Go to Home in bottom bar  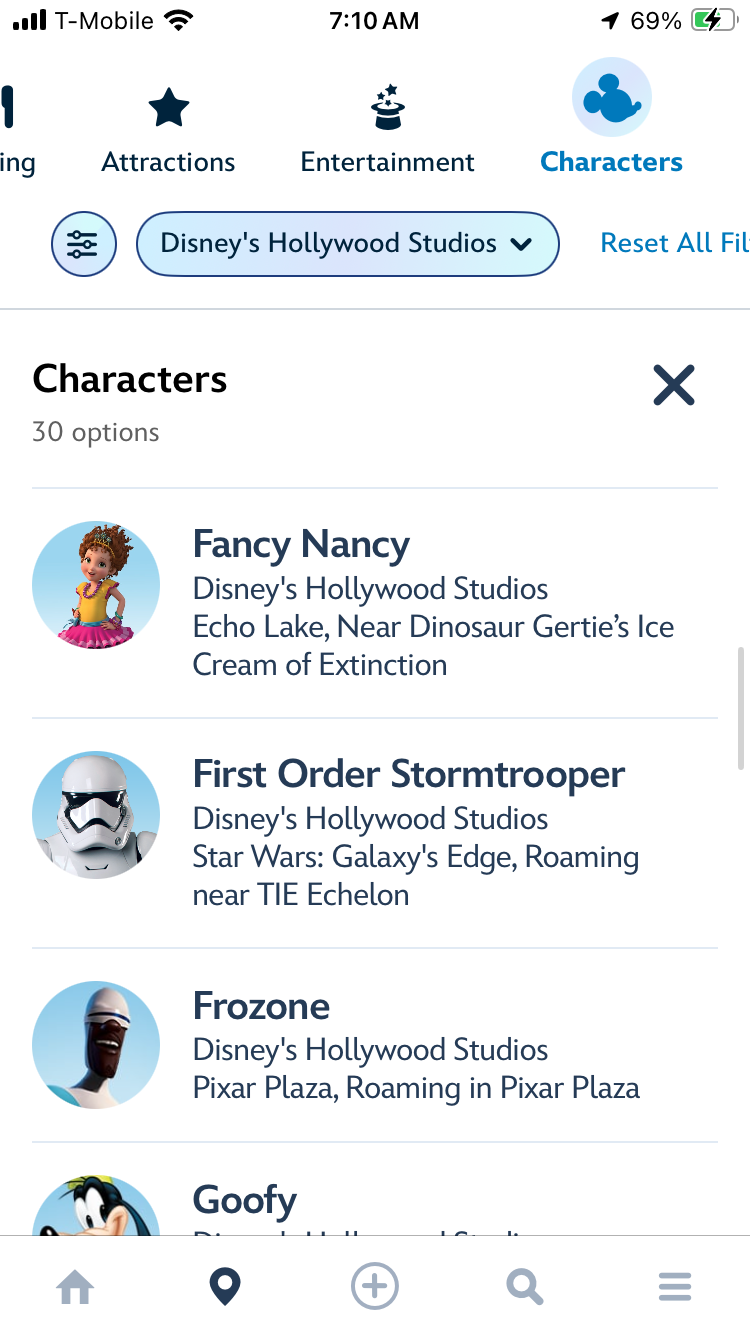click(x=76, y=1286)
